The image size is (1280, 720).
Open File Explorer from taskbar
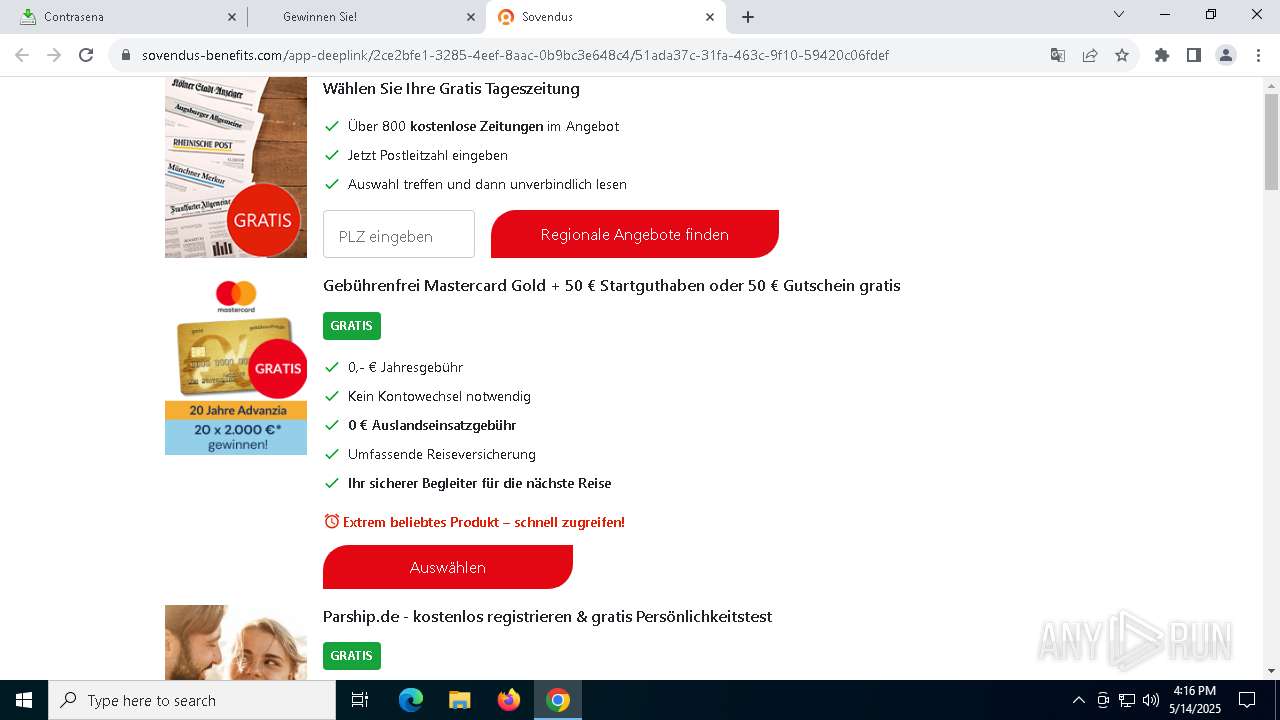coord(459,700)
